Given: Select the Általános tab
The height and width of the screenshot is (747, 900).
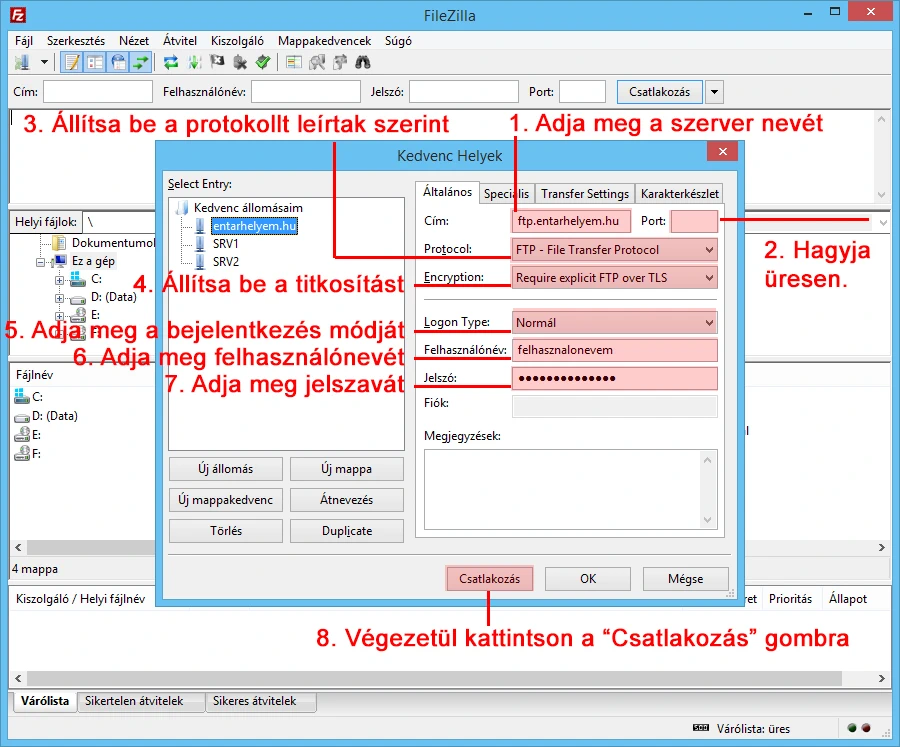Looking at the screenshot, I should tap(448, 192).
